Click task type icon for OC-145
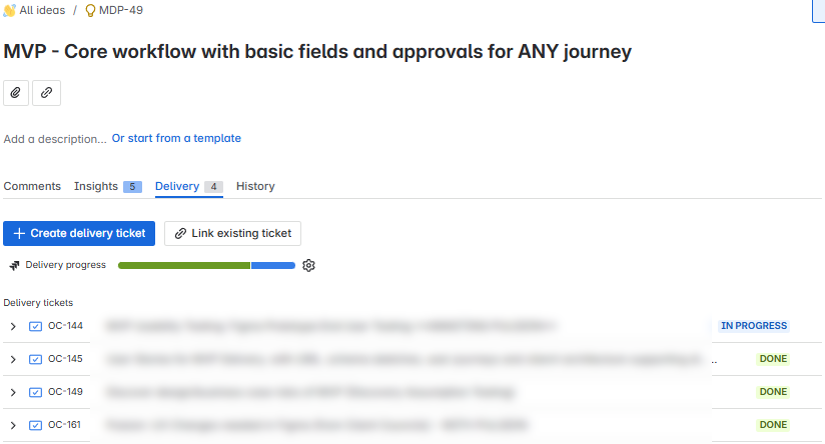The height and width of the screenshot is (444, 825). tap(36, 359)
